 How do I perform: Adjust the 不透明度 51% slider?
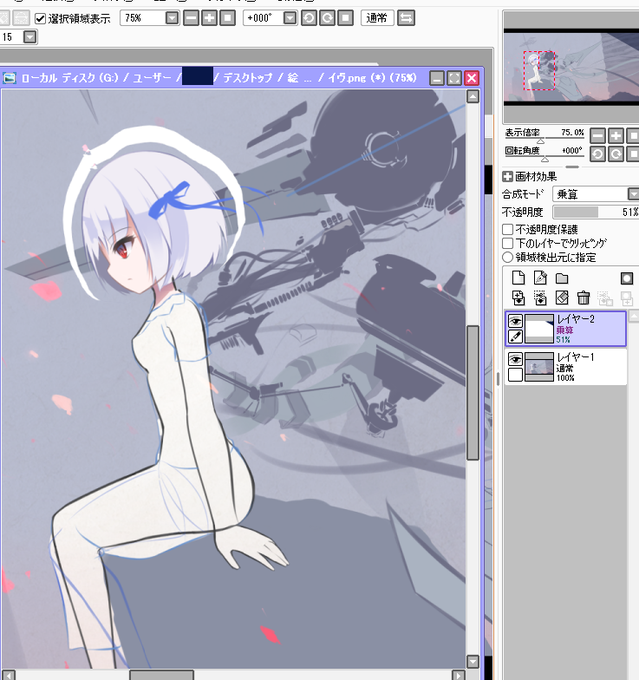pos(596,212)
